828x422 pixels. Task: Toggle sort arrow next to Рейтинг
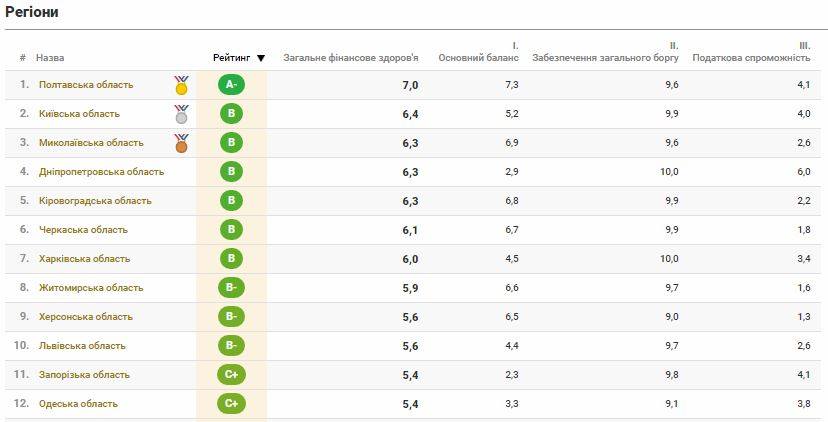261,58
